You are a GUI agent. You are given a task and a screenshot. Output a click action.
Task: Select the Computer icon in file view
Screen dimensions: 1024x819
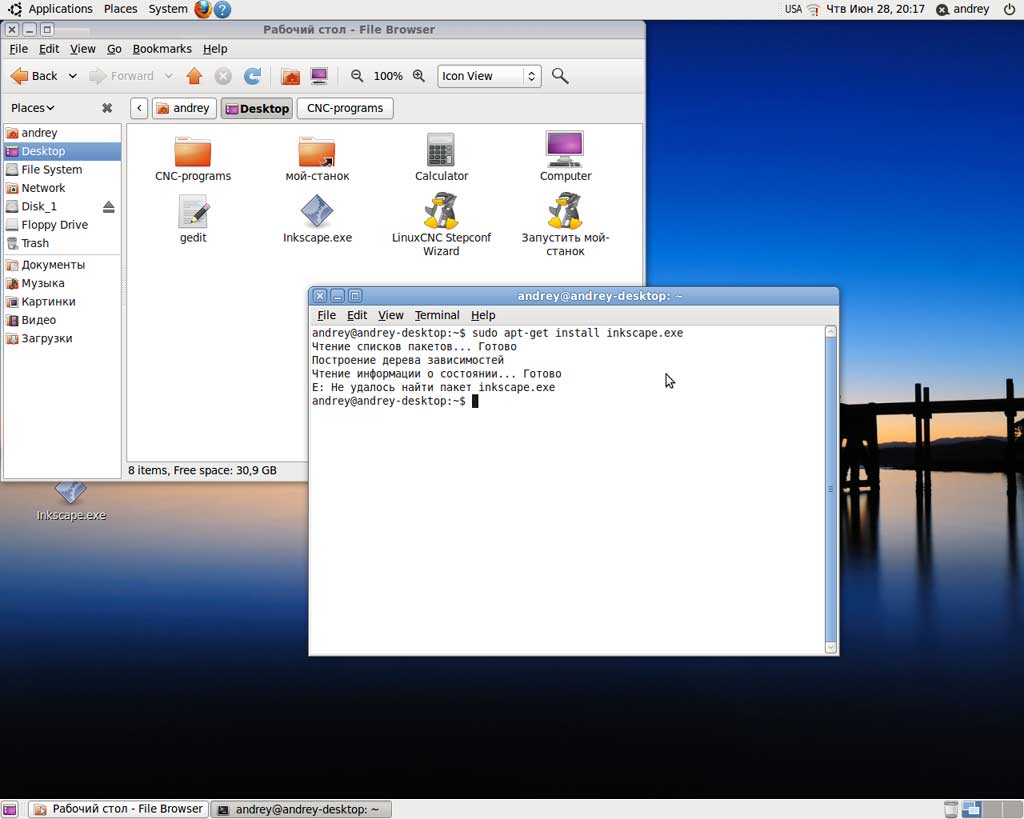565,157
